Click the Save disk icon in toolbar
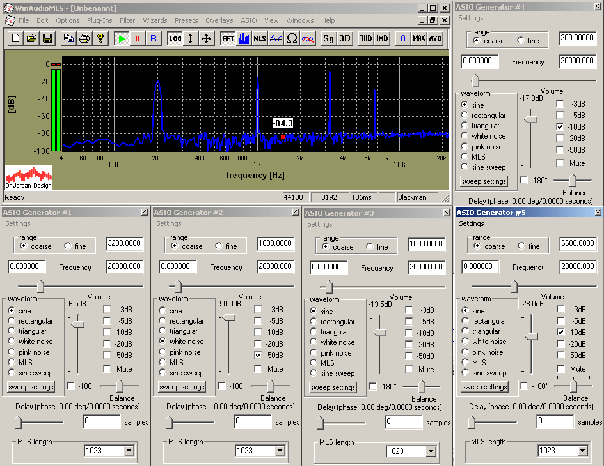 click(x=46, y=38)
